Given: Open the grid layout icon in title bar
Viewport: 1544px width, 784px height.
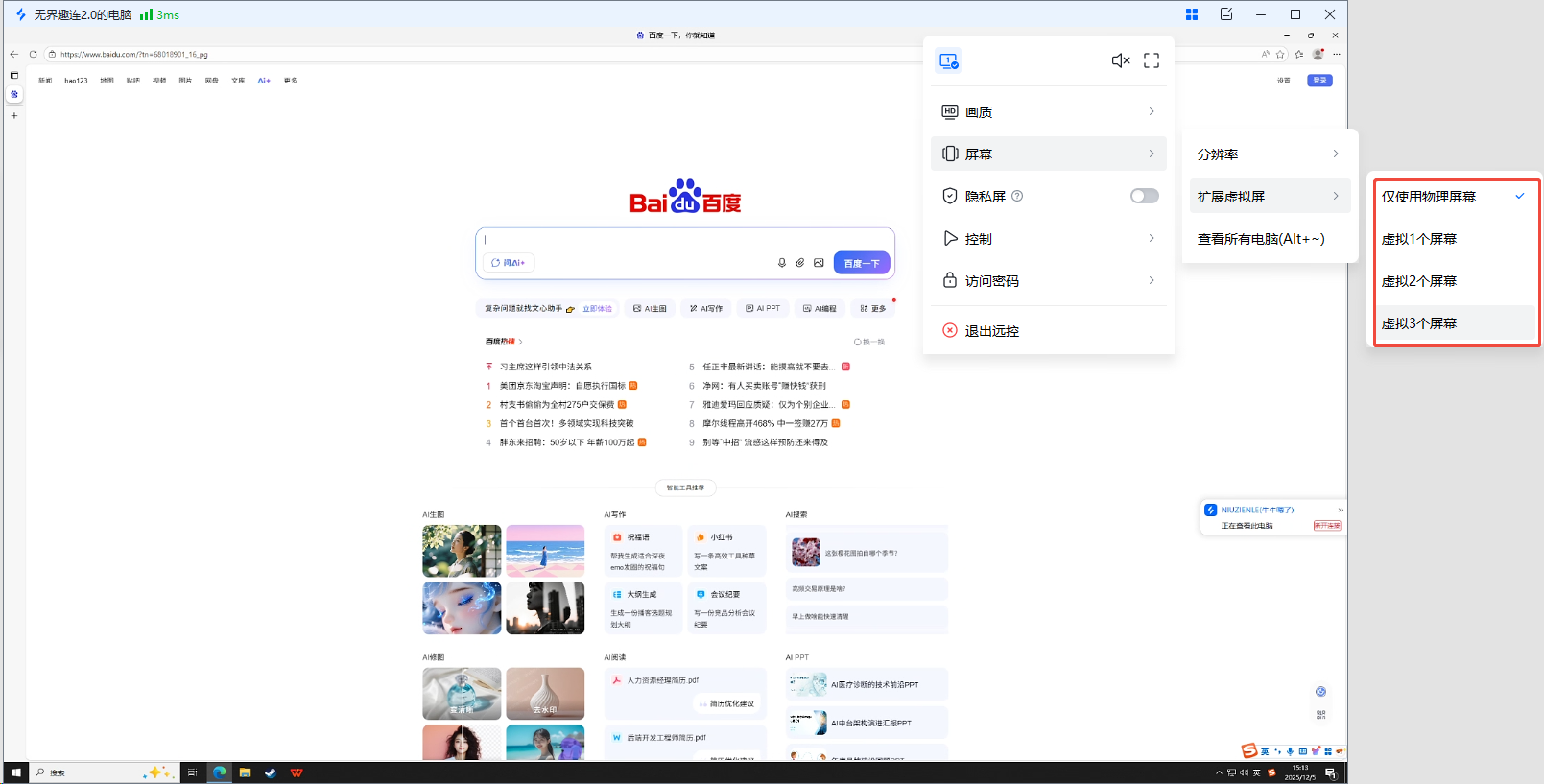Looking at the screenshot, I should click(x=1192, y=14).
